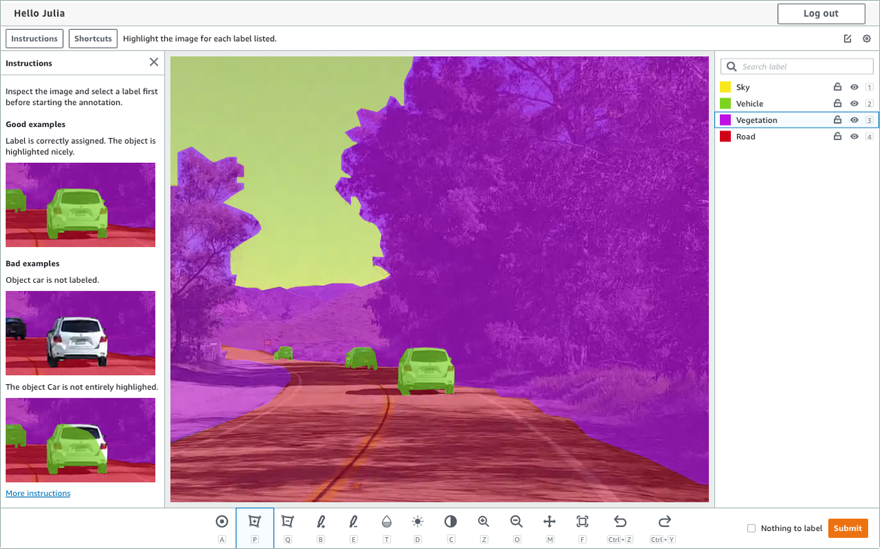Viewport: 880px width, 549px height.
Task: Open the opacity droplet tool
Action: coord(386,522)
